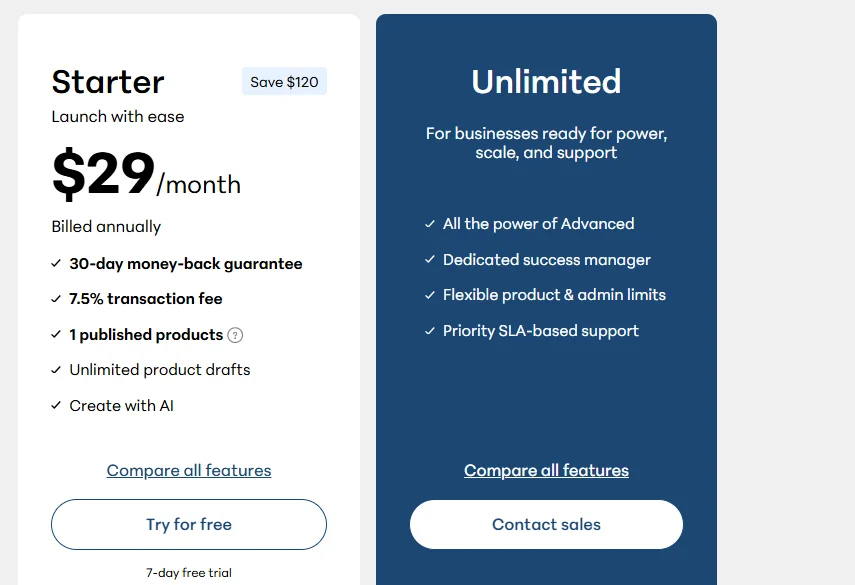The height and width of the screenshot is (585, 855).
Task: Click checkmark beside Priority SLA-based support
Action: (x=430, y=331)
